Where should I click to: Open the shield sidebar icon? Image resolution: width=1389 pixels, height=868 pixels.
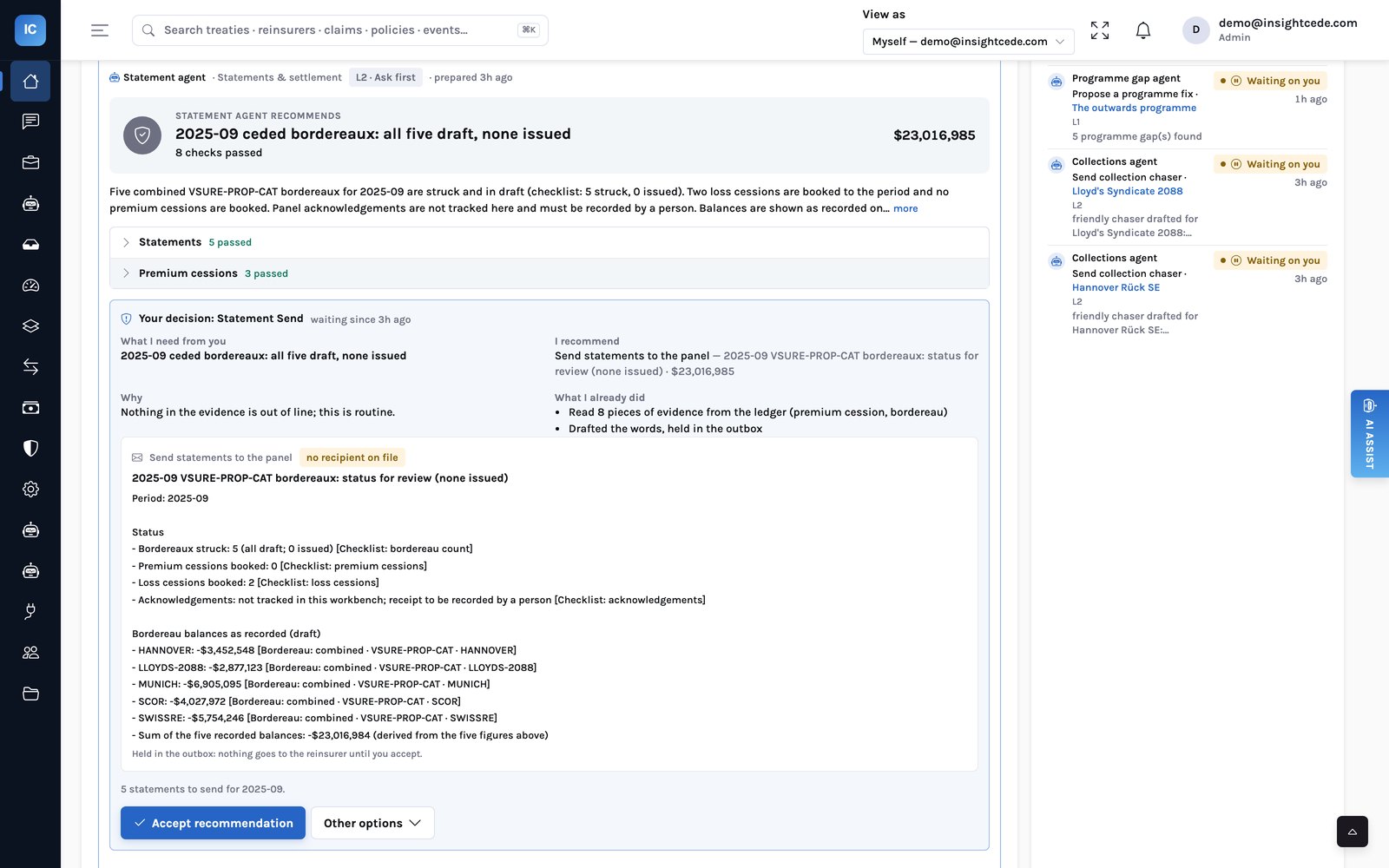pos(30,448)
